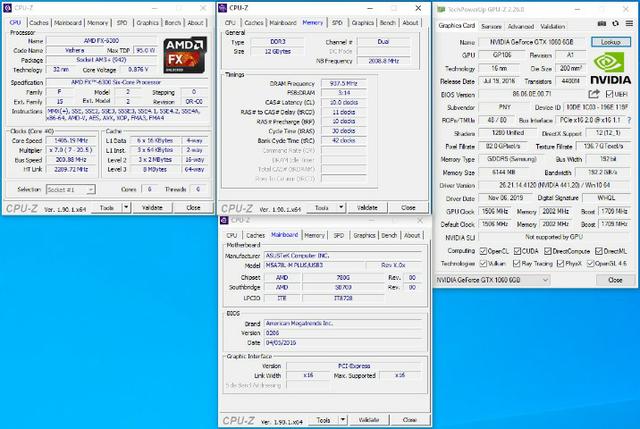Click BIOS Brand American Megatrends Inc.
640x429 pixels.
coord(343,323)
